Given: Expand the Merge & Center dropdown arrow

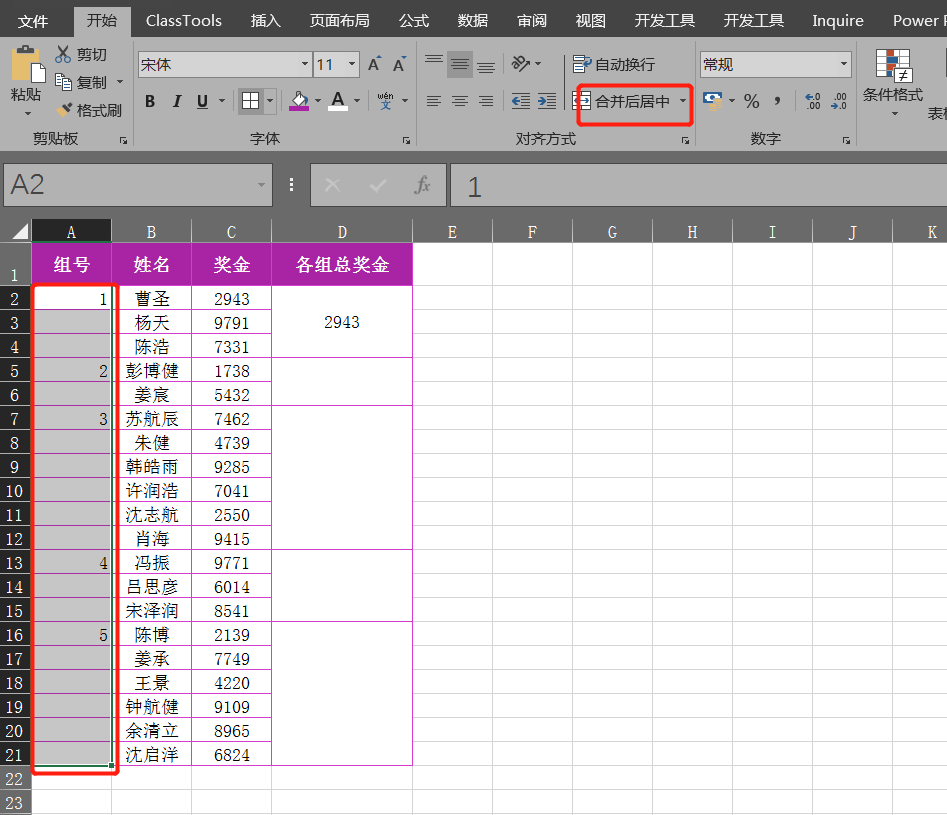Looking at the screenshot, I should click(683, 101).
